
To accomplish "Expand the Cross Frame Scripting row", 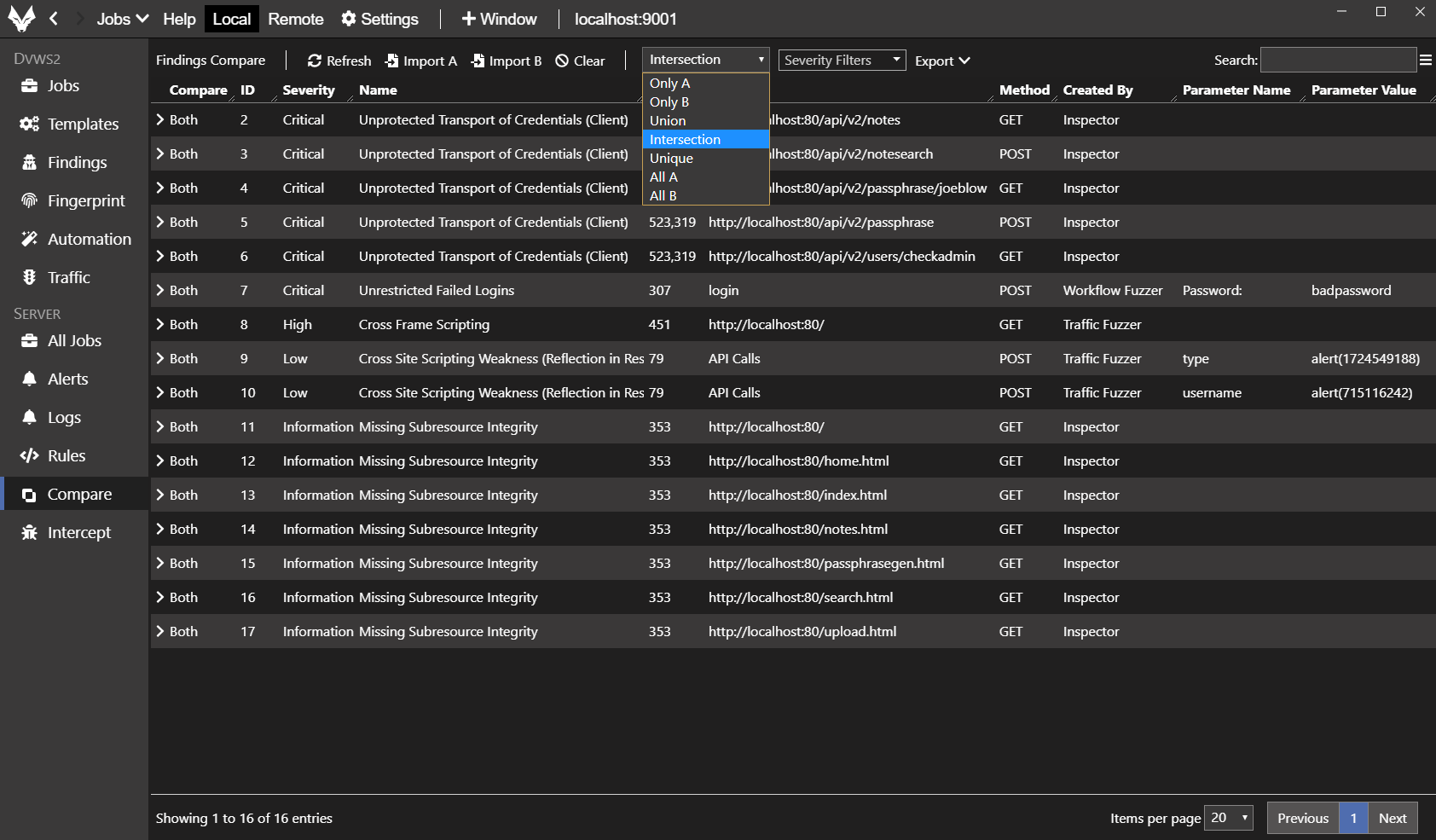I will pos(160,324).
